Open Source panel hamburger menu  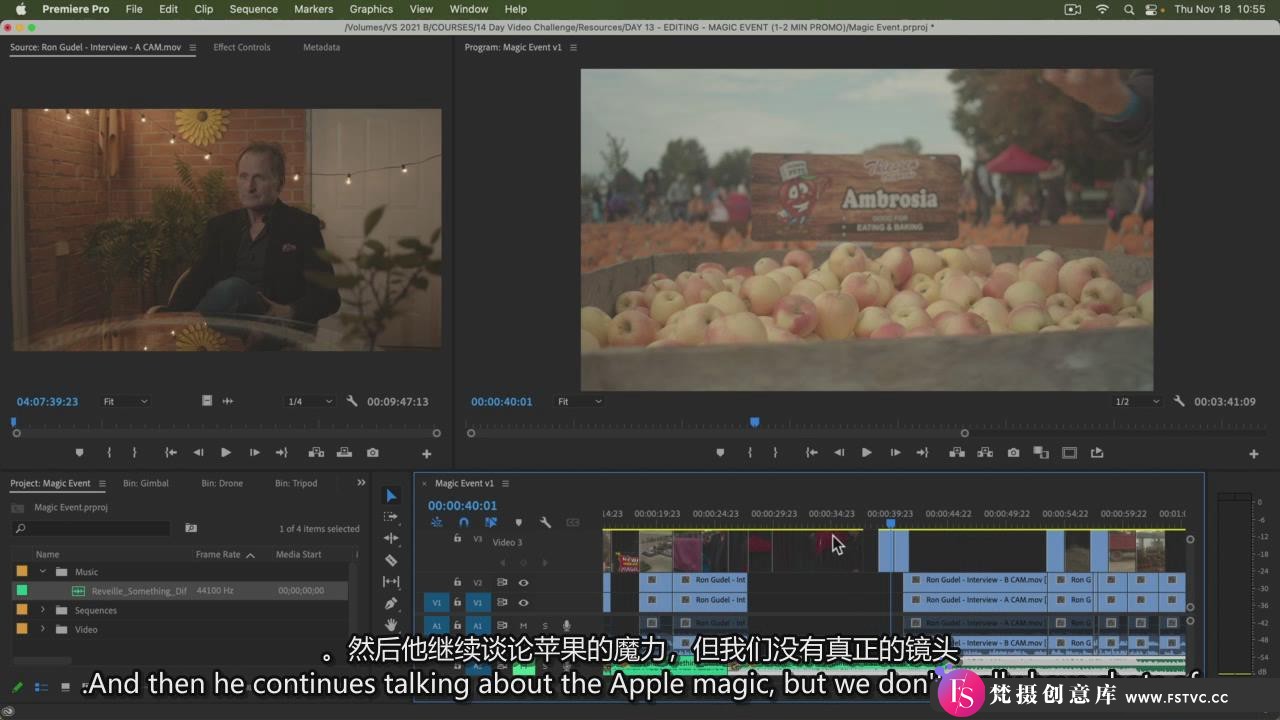[192, 47]
